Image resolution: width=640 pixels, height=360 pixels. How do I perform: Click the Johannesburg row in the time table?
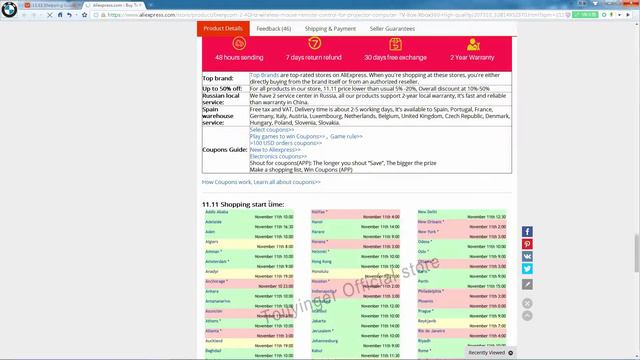(x=356, y=343)
